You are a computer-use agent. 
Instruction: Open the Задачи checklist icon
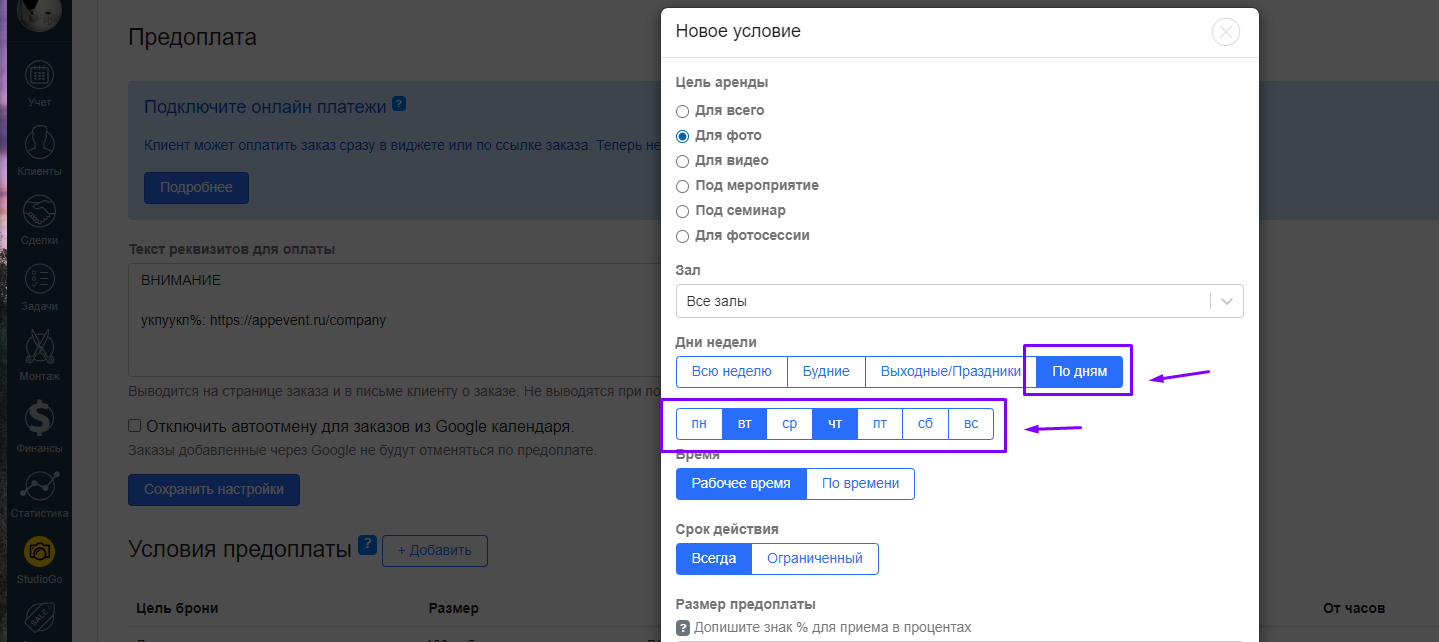(39, 279)
